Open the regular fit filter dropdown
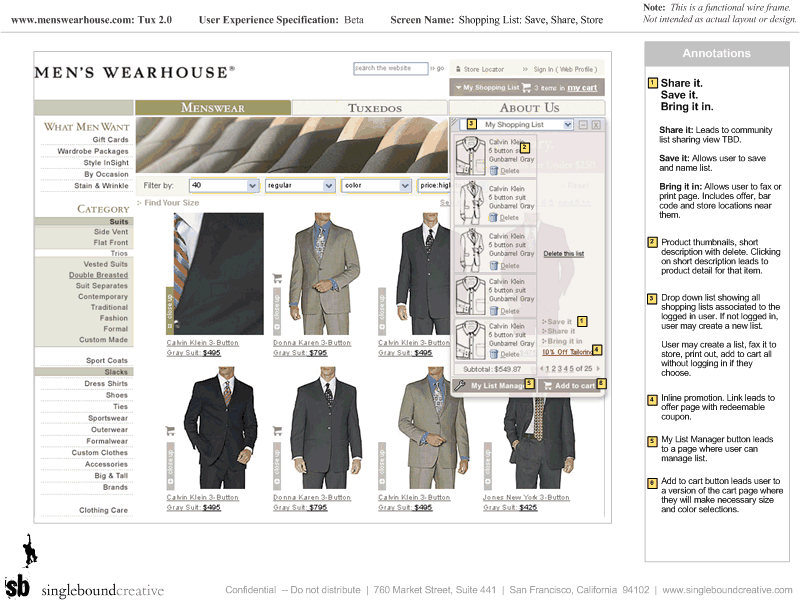 click(x=300, y=185)
